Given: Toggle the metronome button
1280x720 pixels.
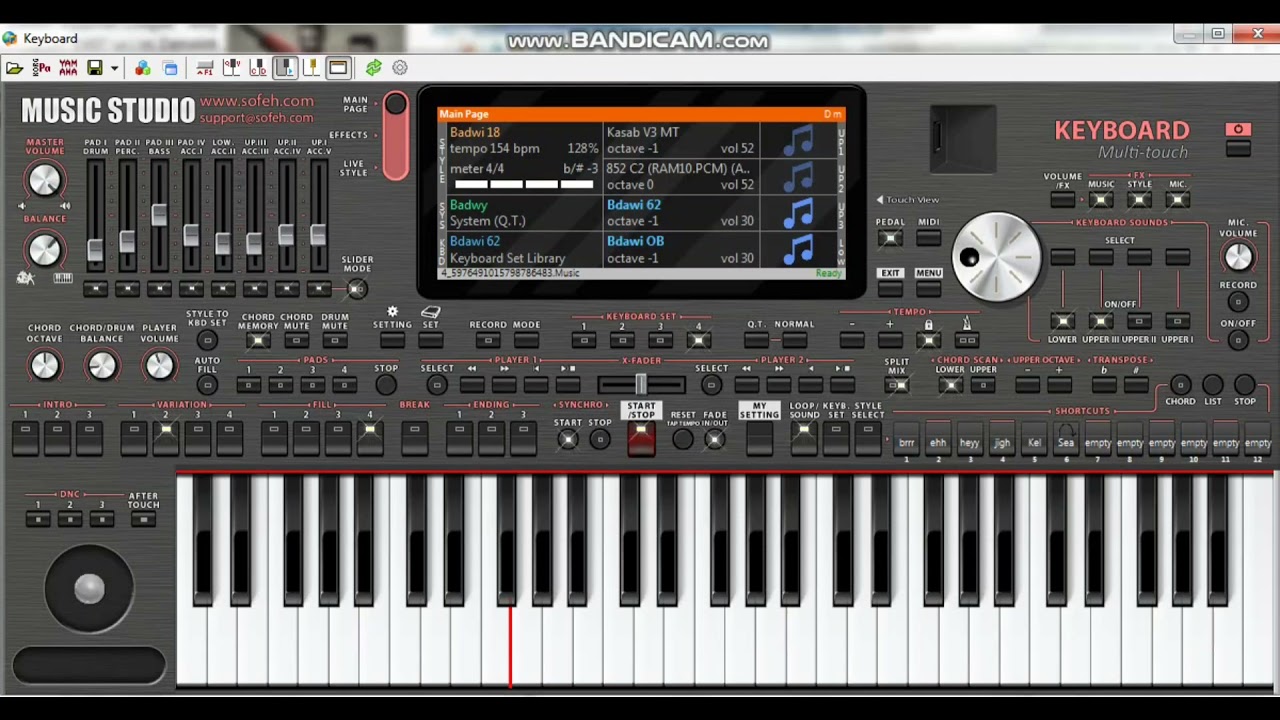Looking at the screenshot, I should 966,340.
